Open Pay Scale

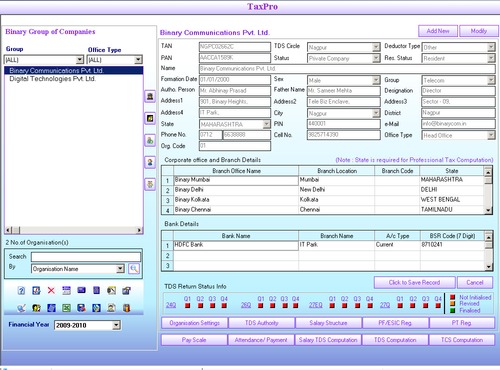point(194,340)
